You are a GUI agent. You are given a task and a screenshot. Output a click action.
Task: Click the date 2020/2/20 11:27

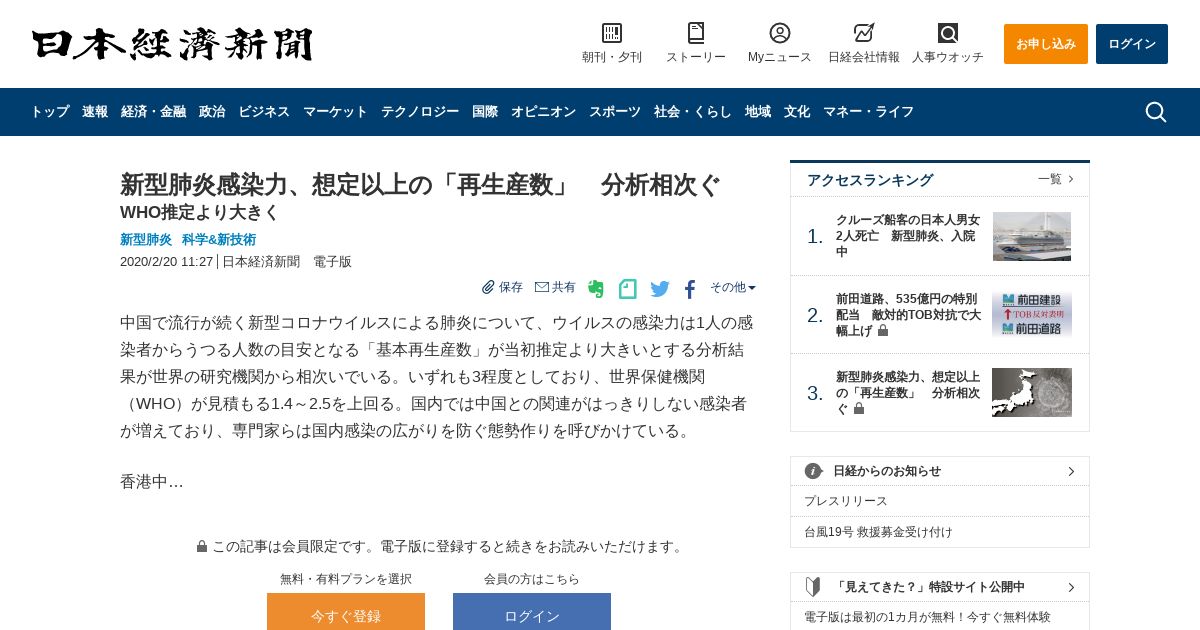click(x=166, y=261)
